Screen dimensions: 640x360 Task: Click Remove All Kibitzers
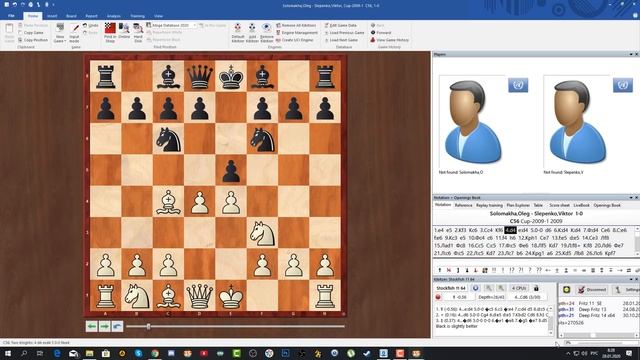tap(296, 25)
